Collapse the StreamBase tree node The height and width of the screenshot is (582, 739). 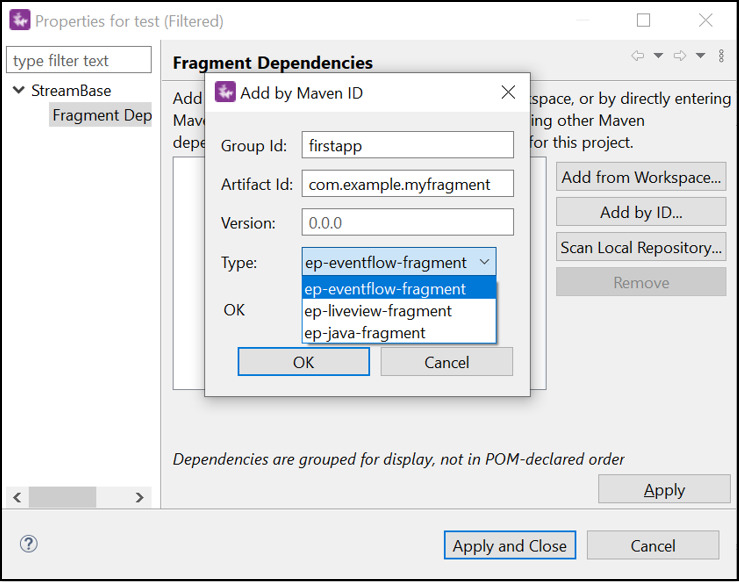coord(19,90)
